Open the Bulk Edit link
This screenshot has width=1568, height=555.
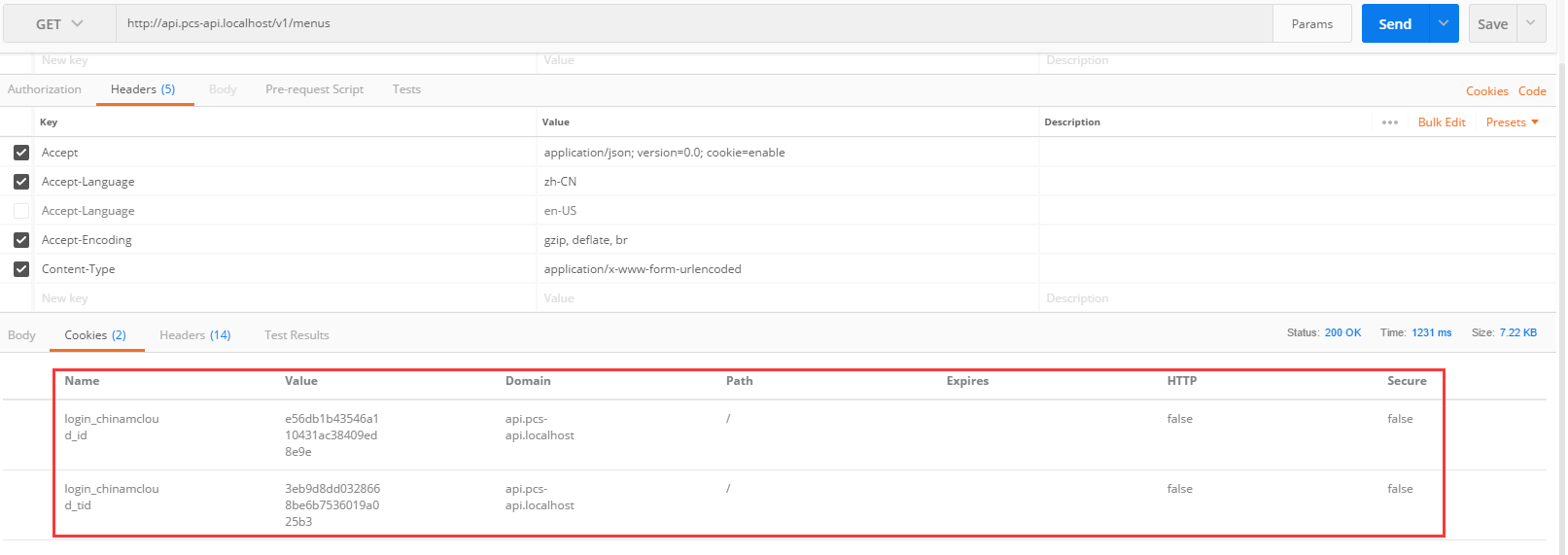tap(1441, 122)
